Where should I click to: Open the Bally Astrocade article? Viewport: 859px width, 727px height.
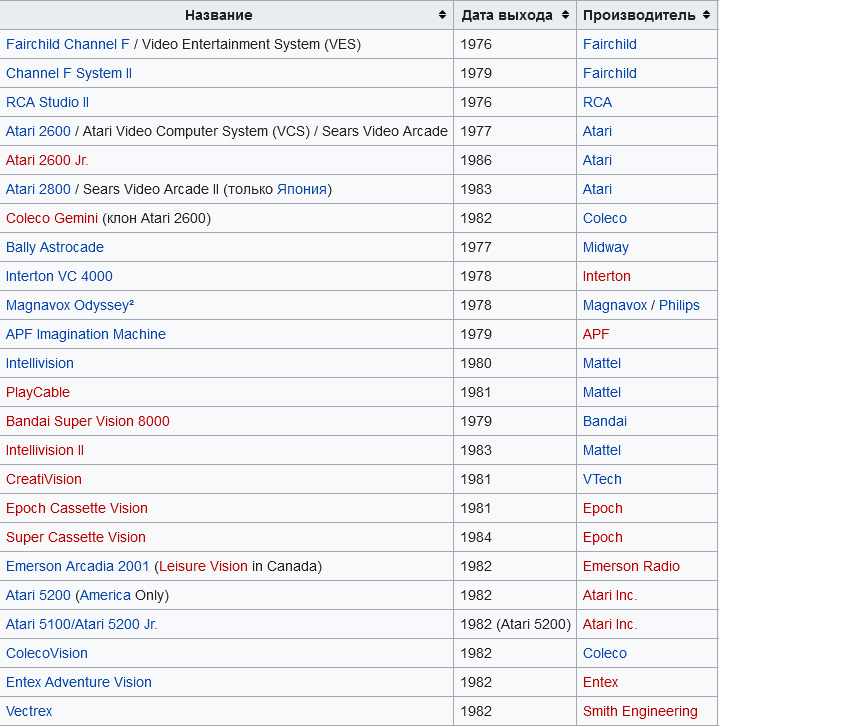[x=55, y=248]
